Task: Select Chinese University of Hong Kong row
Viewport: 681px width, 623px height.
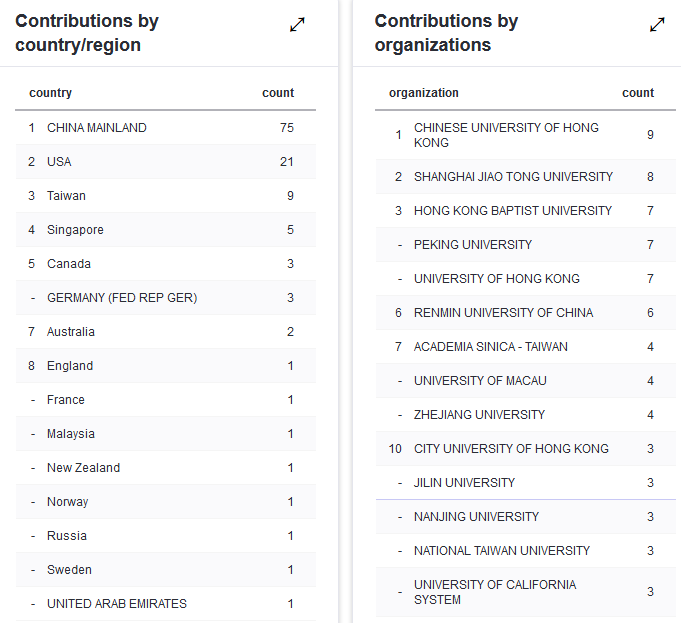Action: pos(506,135)
